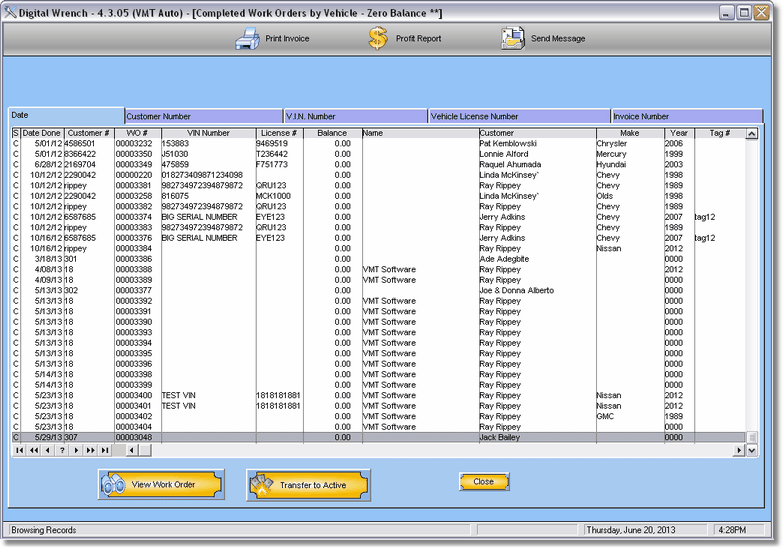Jump to last record navigation button

(x=104, y=450)
